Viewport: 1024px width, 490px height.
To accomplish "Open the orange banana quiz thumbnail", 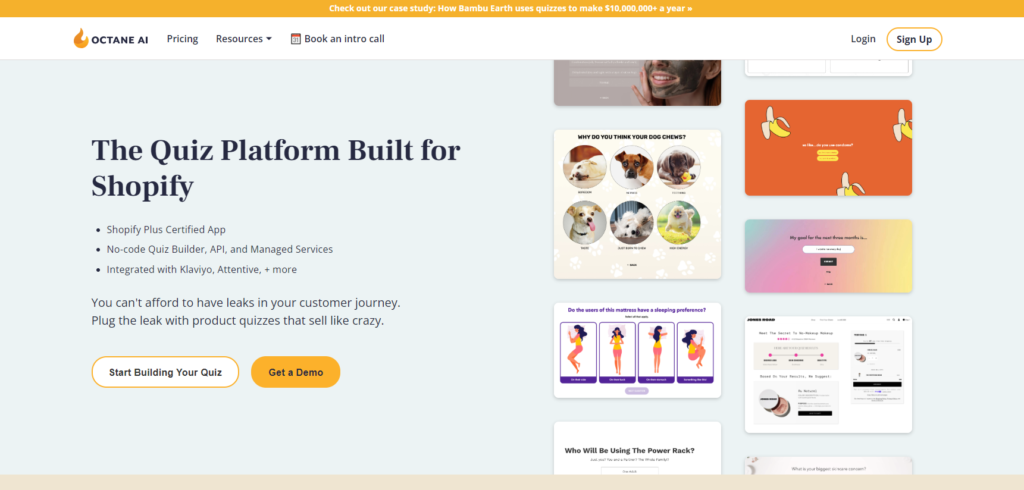I will click(828, 148).
